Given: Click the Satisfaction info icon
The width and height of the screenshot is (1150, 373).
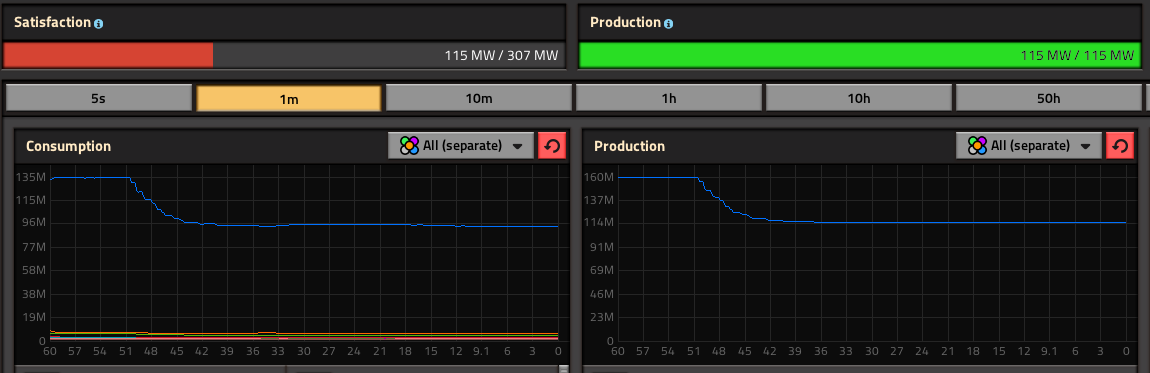Looking at the screenshot, I should point(99,23).
